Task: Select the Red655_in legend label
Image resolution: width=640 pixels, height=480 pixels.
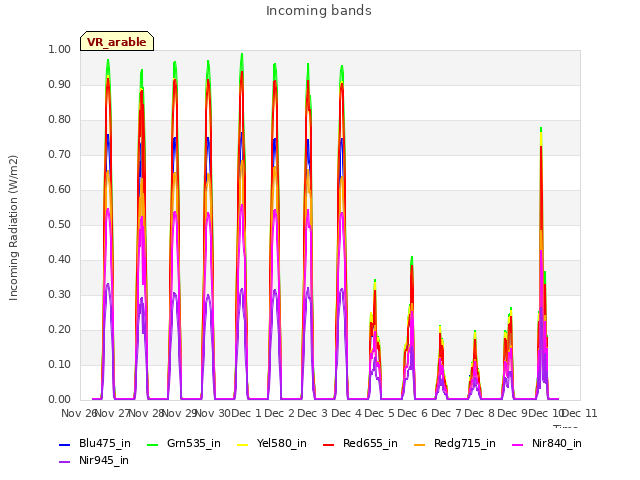Action: coord(370,444)
